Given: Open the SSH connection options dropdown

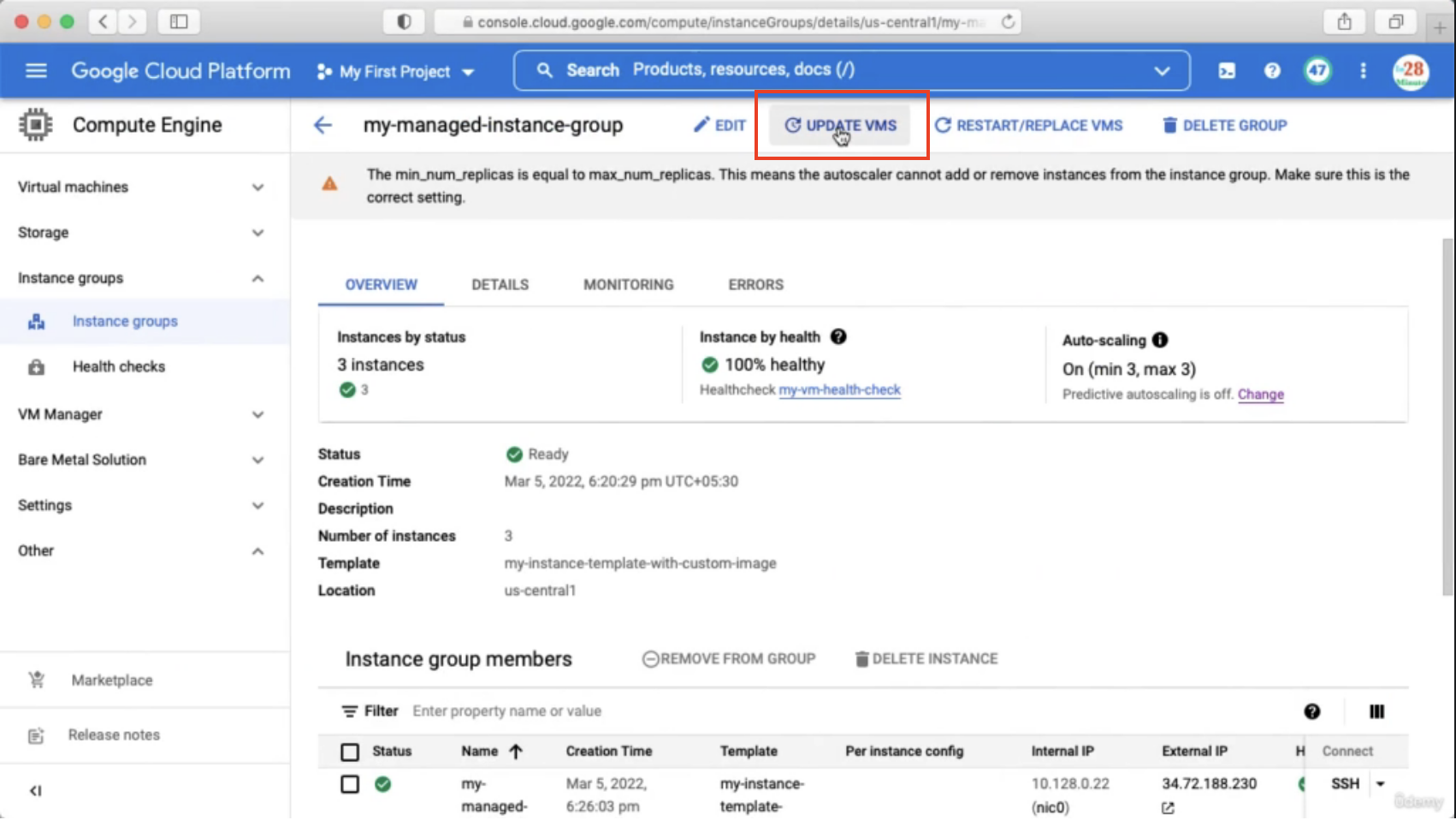Looking at the screenshot, I should pyautogui.click(x=1380, y=784).
